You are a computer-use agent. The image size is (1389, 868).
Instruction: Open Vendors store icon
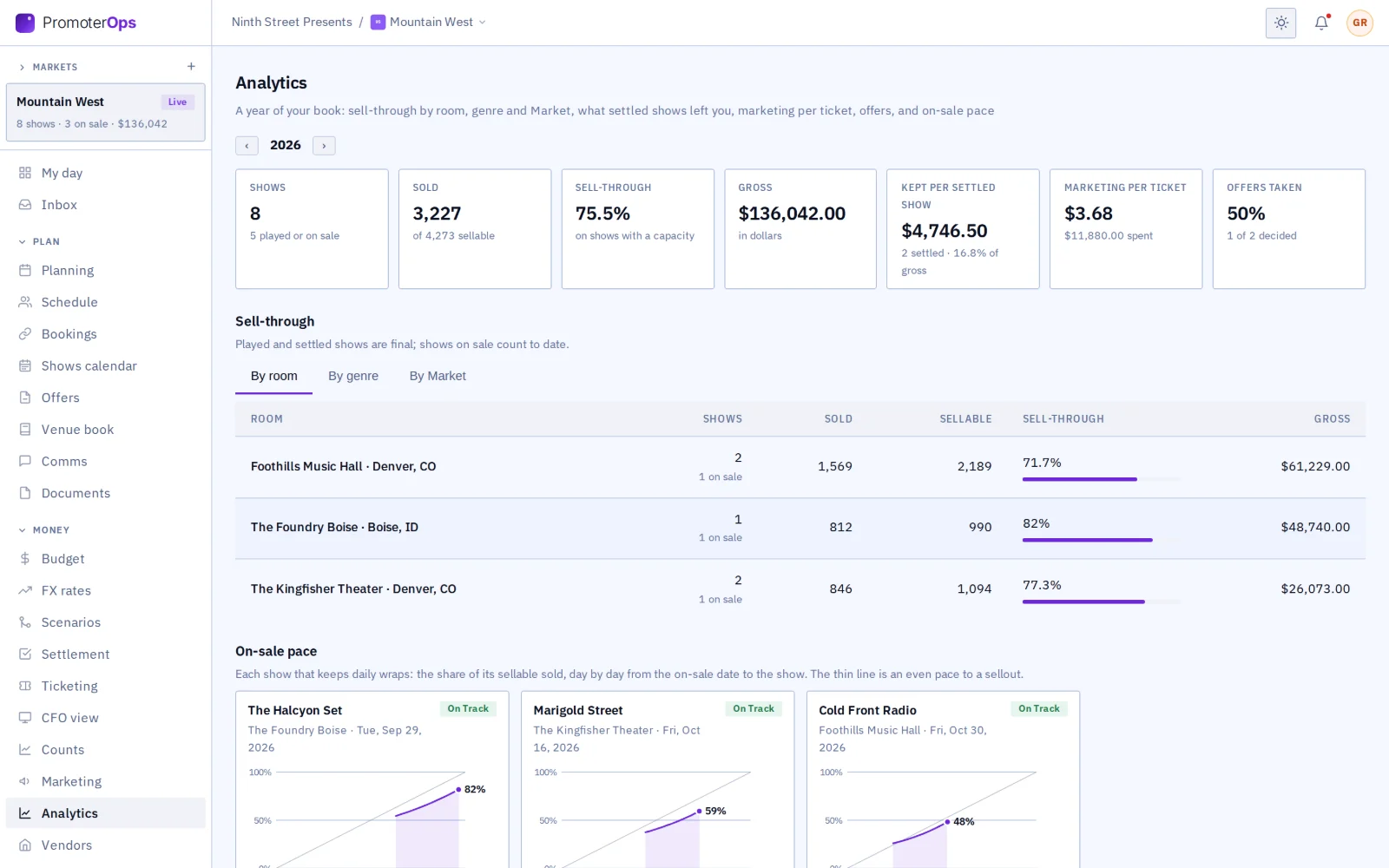pos(25,845)
